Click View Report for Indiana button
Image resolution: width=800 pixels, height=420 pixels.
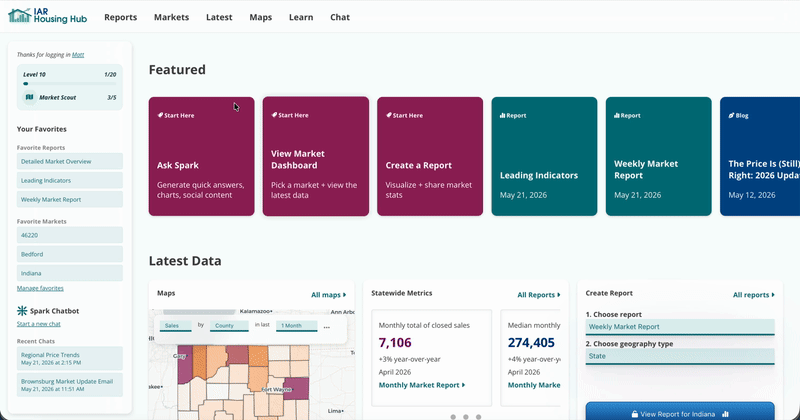(x=680, y=411)
